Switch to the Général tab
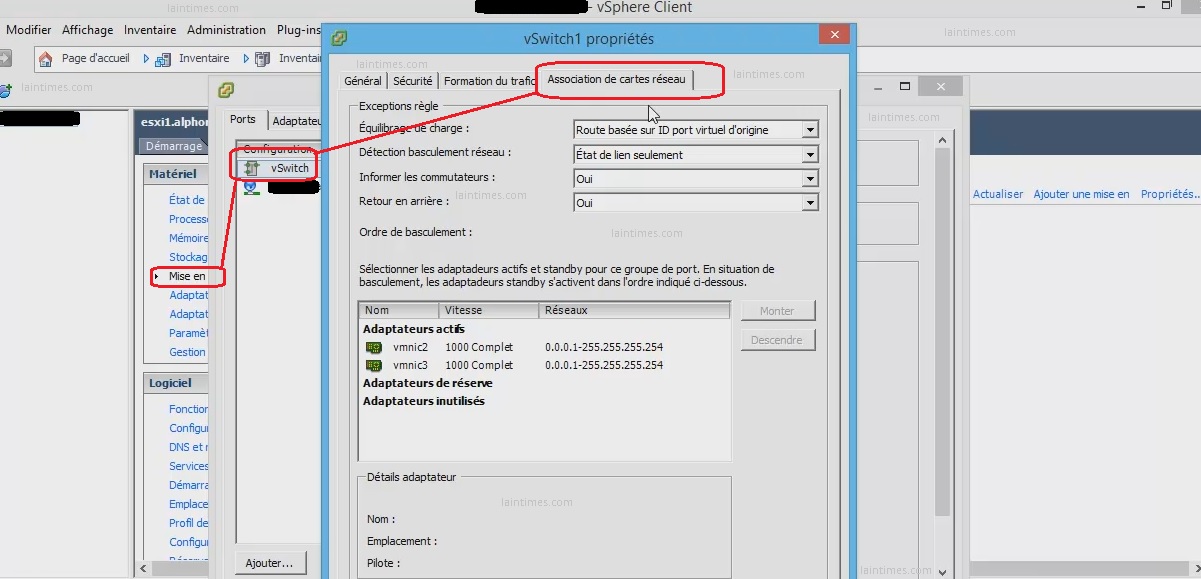 coord(363,81)
